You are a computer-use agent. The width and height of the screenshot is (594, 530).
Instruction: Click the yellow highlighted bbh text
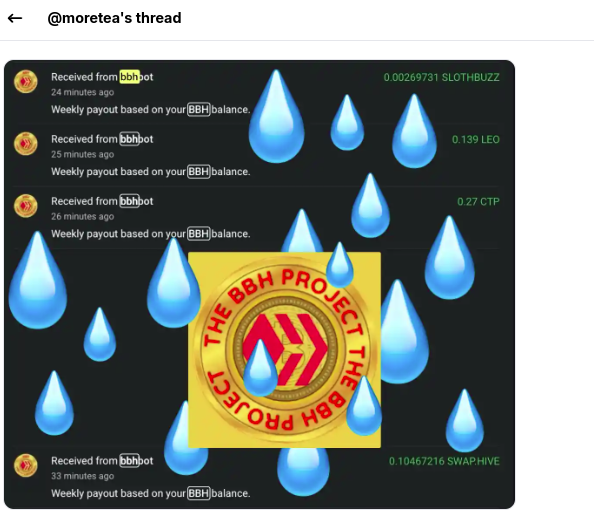coord(130,77)
